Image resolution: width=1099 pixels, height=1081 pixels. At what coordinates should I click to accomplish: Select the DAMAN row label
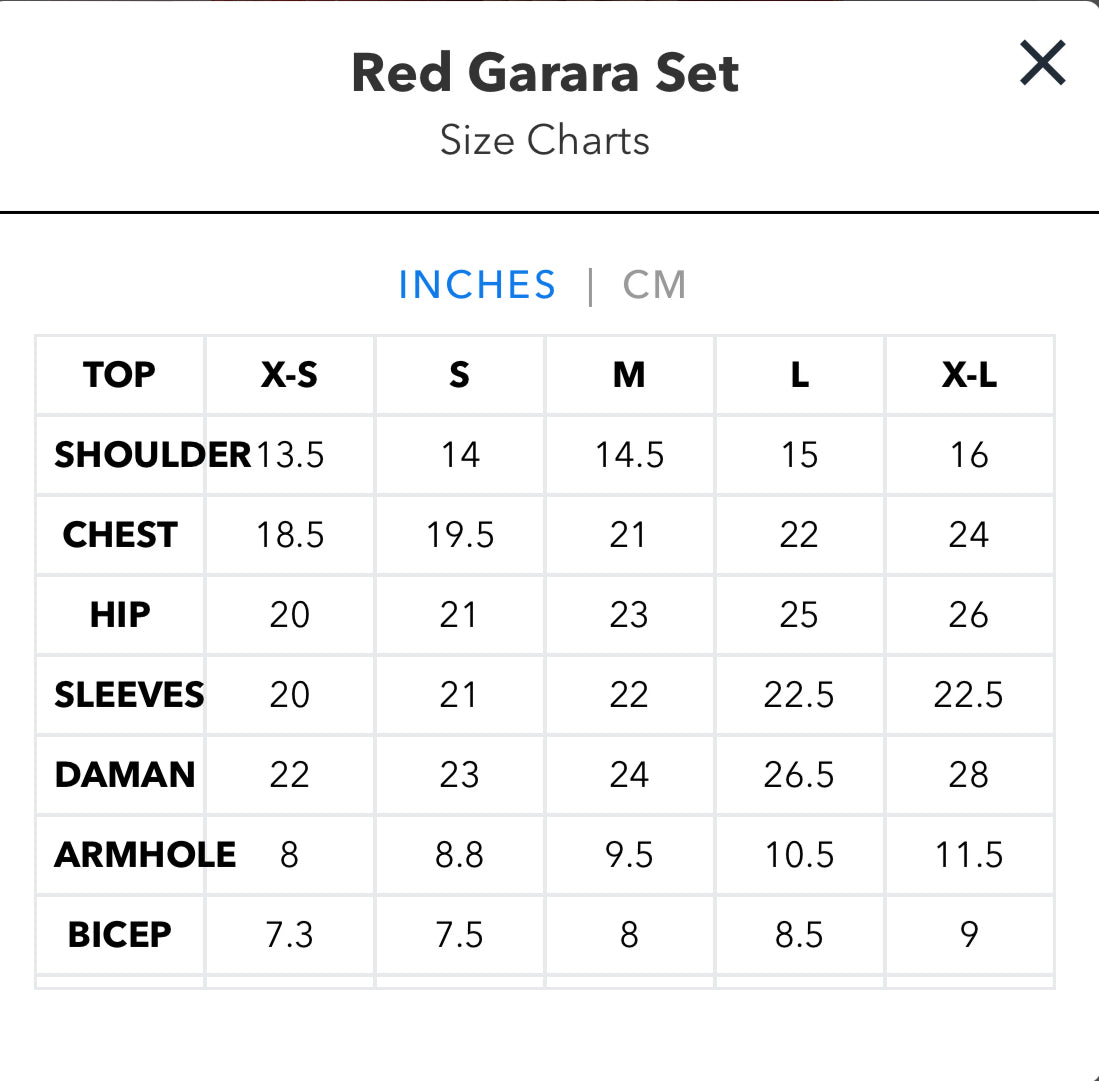pos(125,775)
